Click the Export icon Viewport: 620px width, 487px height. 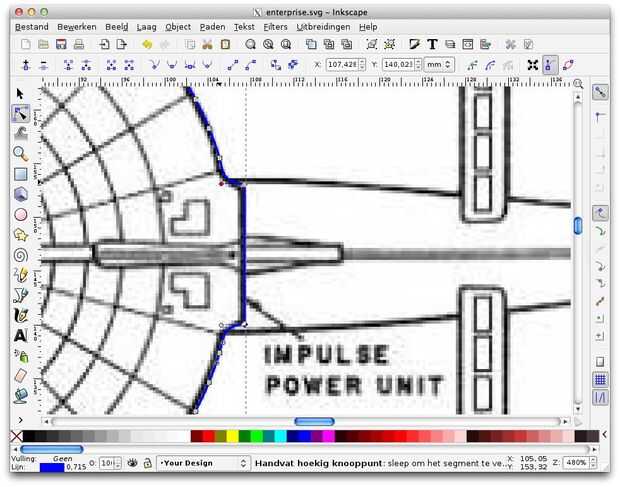[x=122, y=44]
